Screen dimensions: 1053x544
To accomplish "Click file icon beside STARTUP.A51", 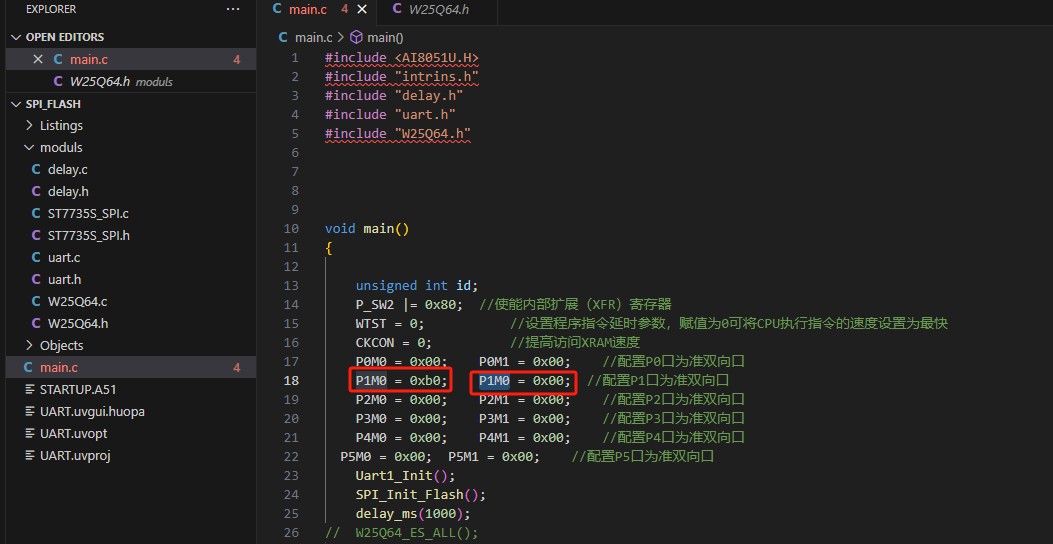I will coord(30,390).
